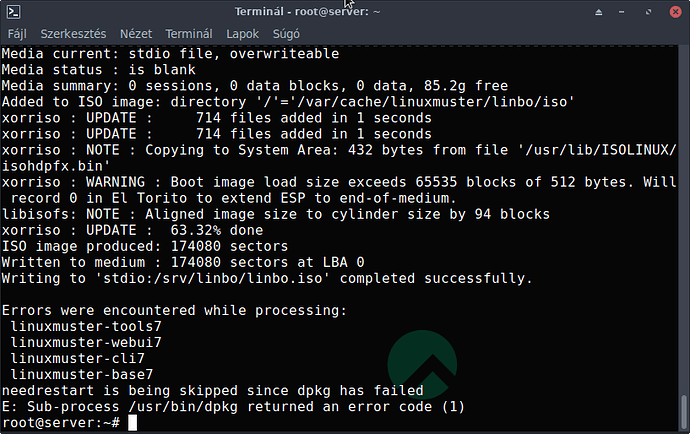
Task: Click the 'linuxmuster-webui7' package name
Action: [x=86, y=342]
